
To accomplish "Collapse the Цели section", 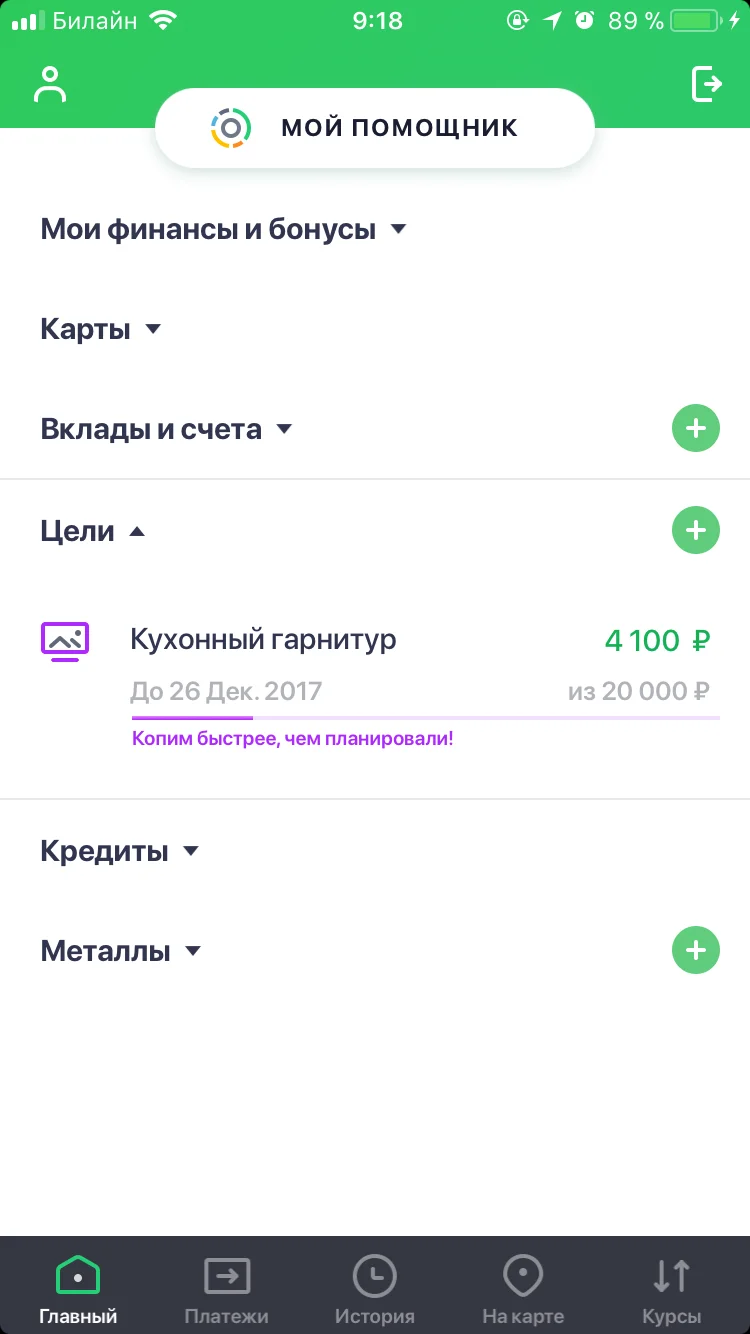I will tap(92, 531).
